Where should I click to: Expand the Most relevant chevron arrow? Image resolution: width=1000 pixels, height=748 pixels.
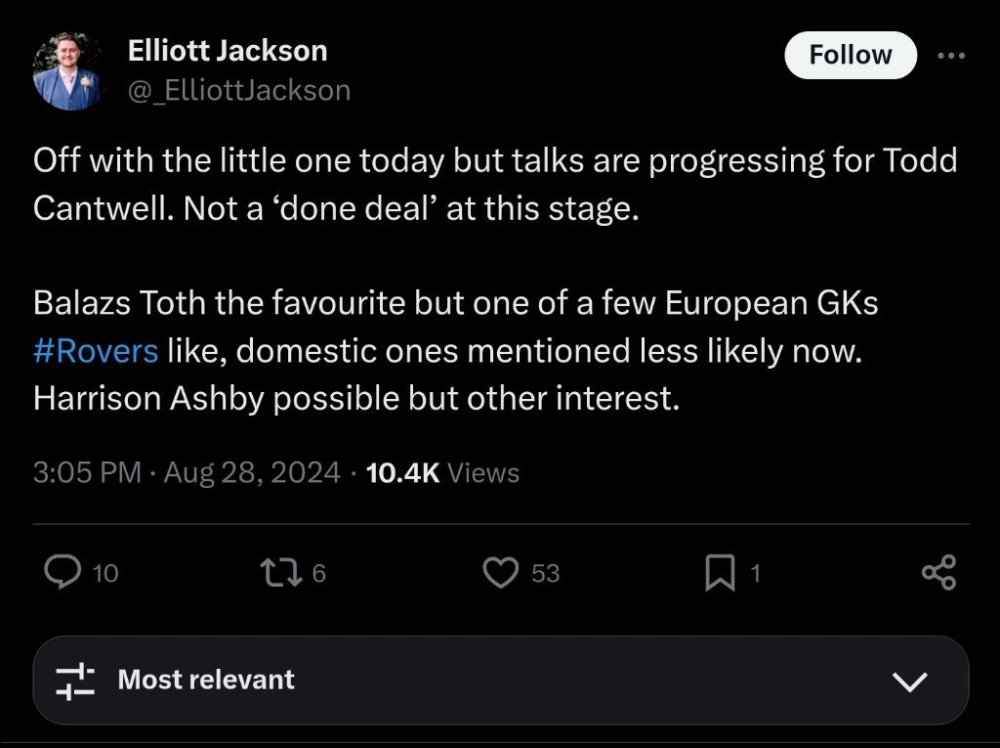pos(909,682)
